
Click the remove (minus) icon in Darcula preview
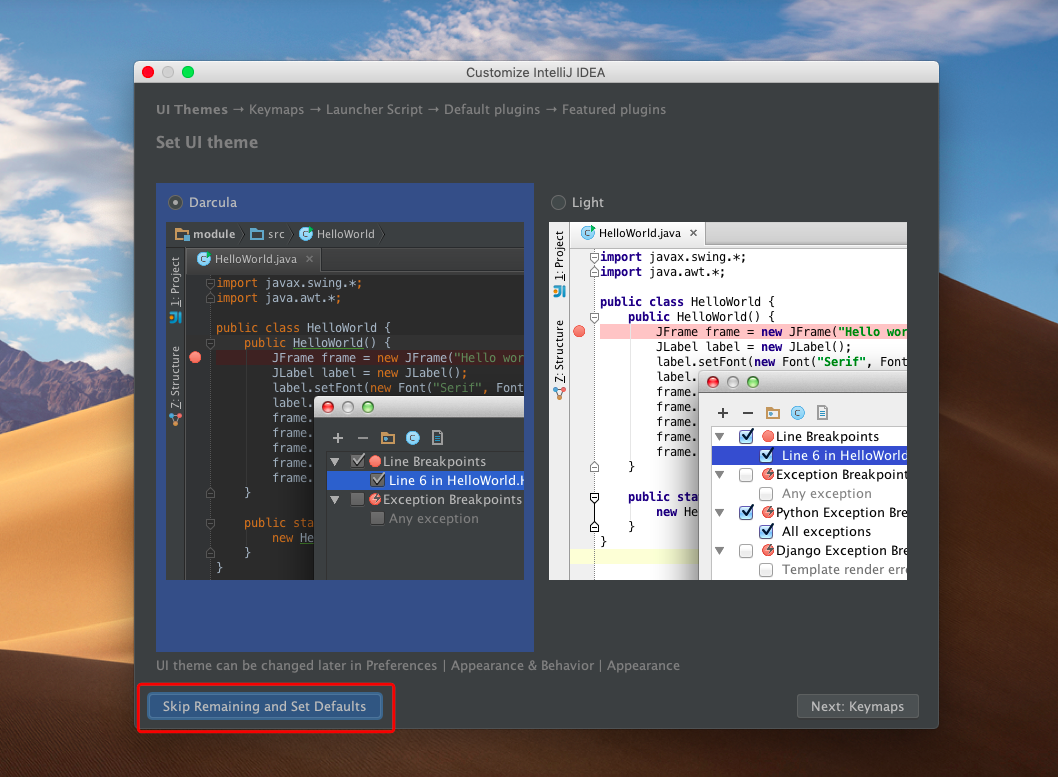[x=362, y=438]
